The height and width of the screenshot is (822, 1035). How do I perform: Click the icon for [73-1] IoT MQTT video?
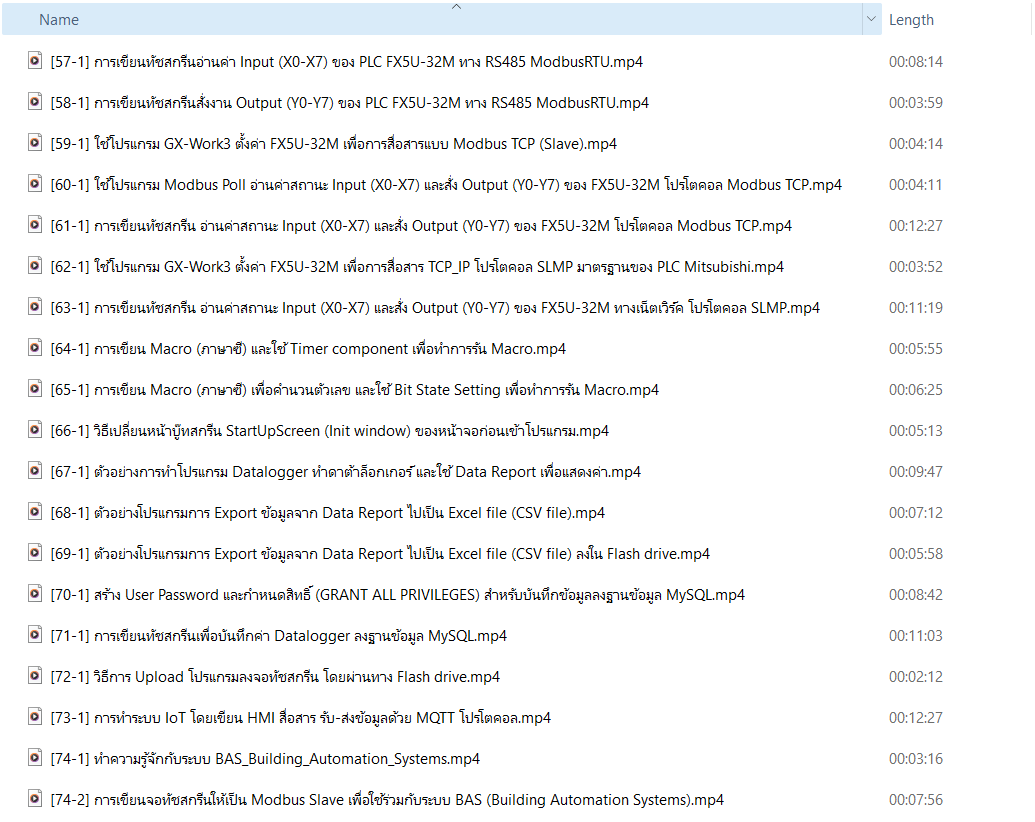pyautogui.click(x=35, y=717)
